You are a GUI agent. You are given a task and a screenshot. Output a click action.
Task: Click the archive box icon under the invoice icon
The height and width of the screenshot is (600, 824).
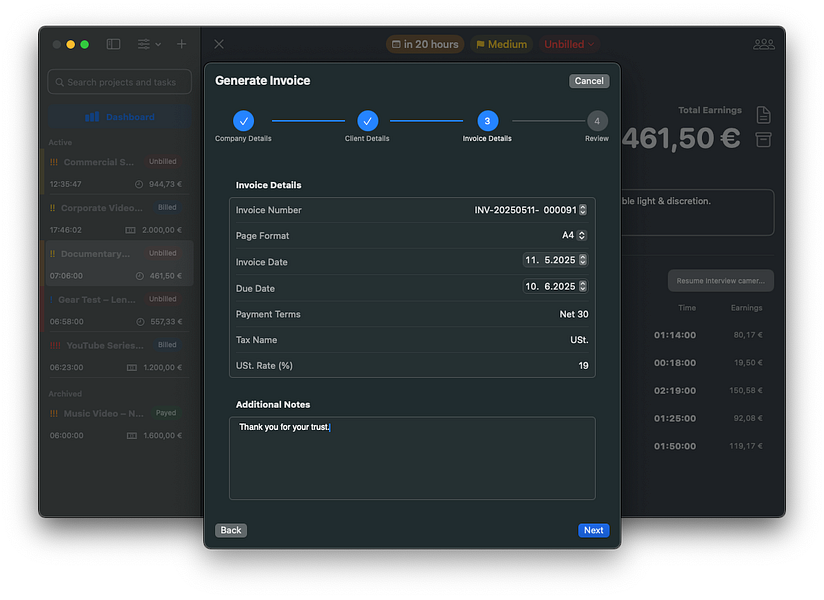click(x=764, y=140)
